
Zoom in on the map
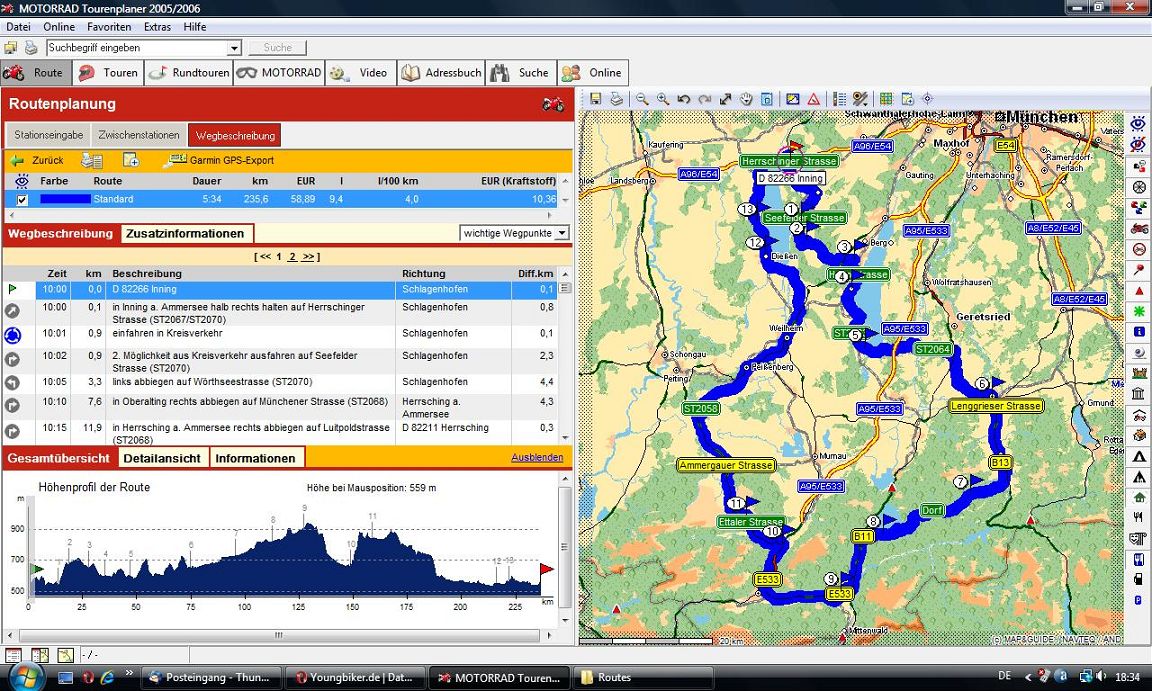(663, 99)
